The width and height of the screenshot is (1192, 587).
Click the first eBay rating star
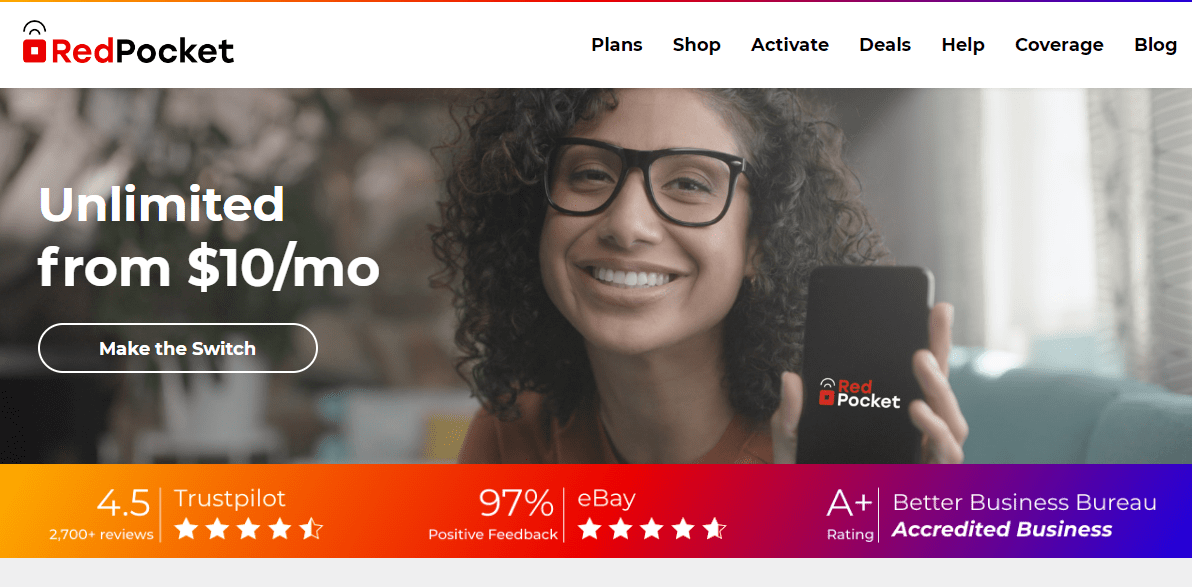click(590, 528)
